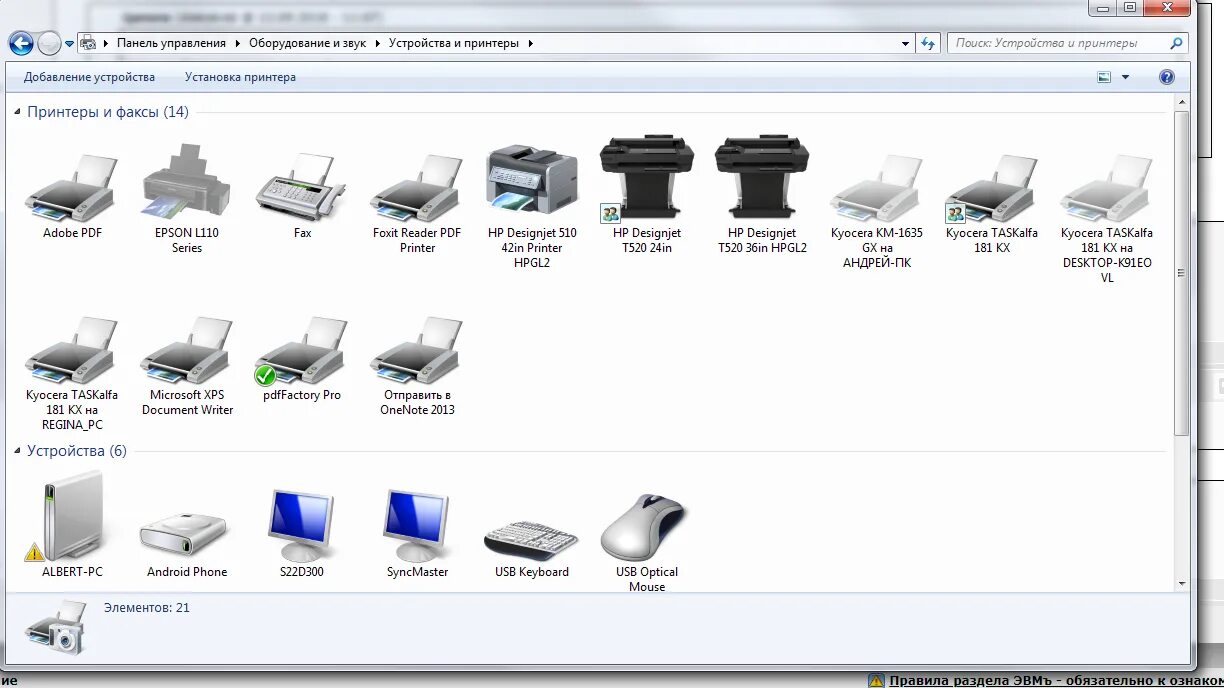
Task: Click Установка принтера in the toolbar
Action: (240, 77)
